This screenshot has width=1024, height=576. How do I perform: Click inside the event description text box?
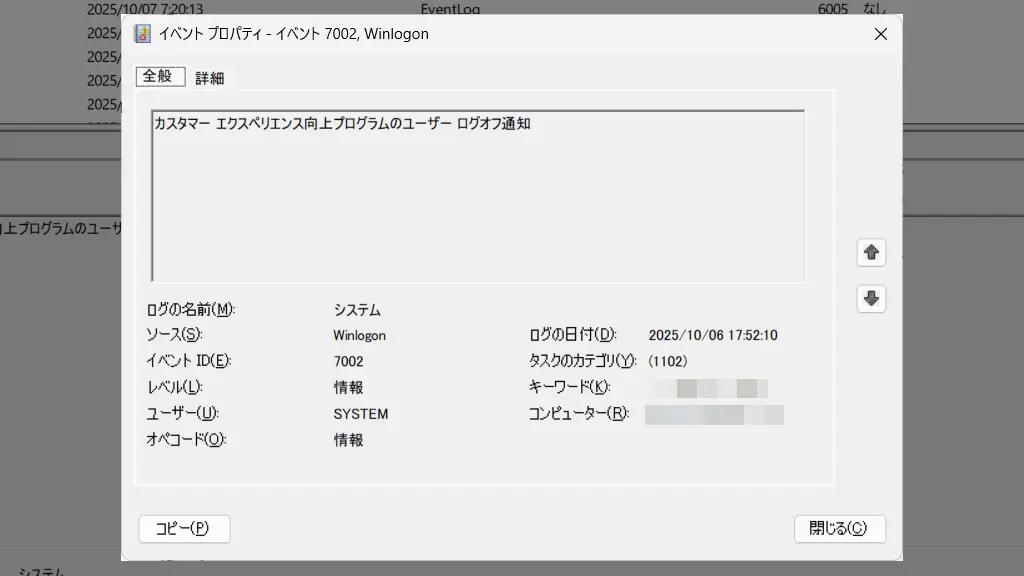(478, 200)
